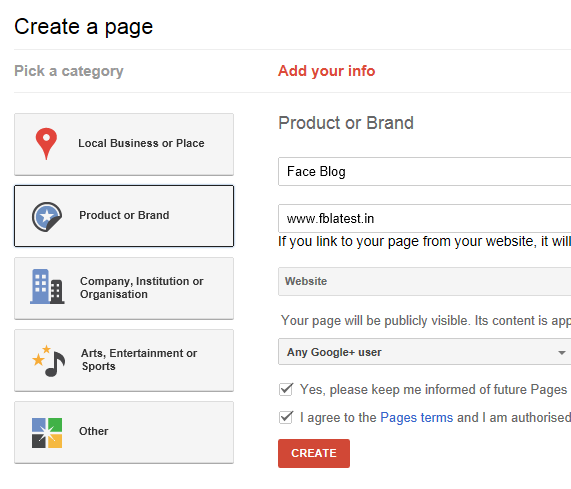Image resolution: width=571 pixels, height=489 pixels.
Task: Go to the Add your info step
Action: pos(326,71)
